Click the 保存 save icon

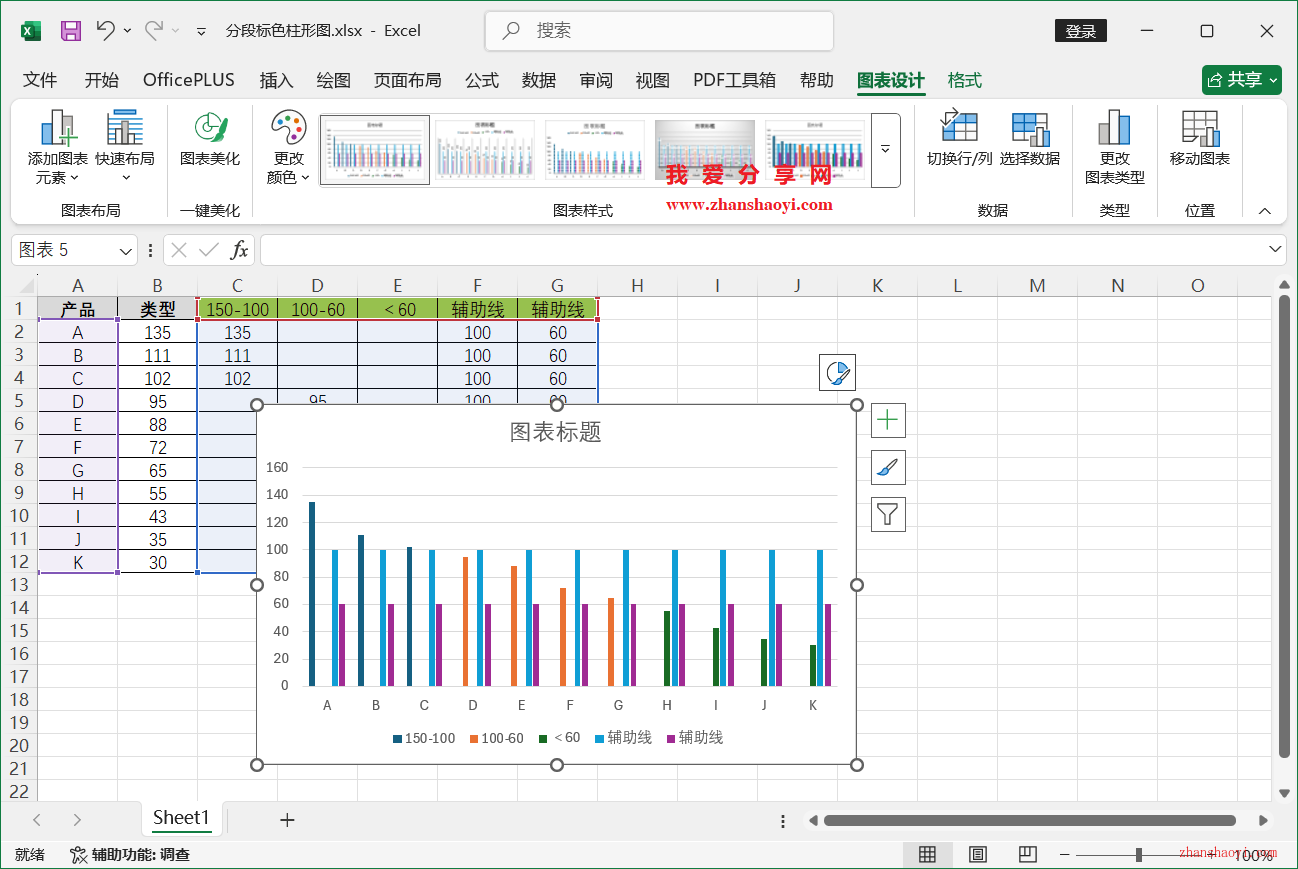(70, 30)
